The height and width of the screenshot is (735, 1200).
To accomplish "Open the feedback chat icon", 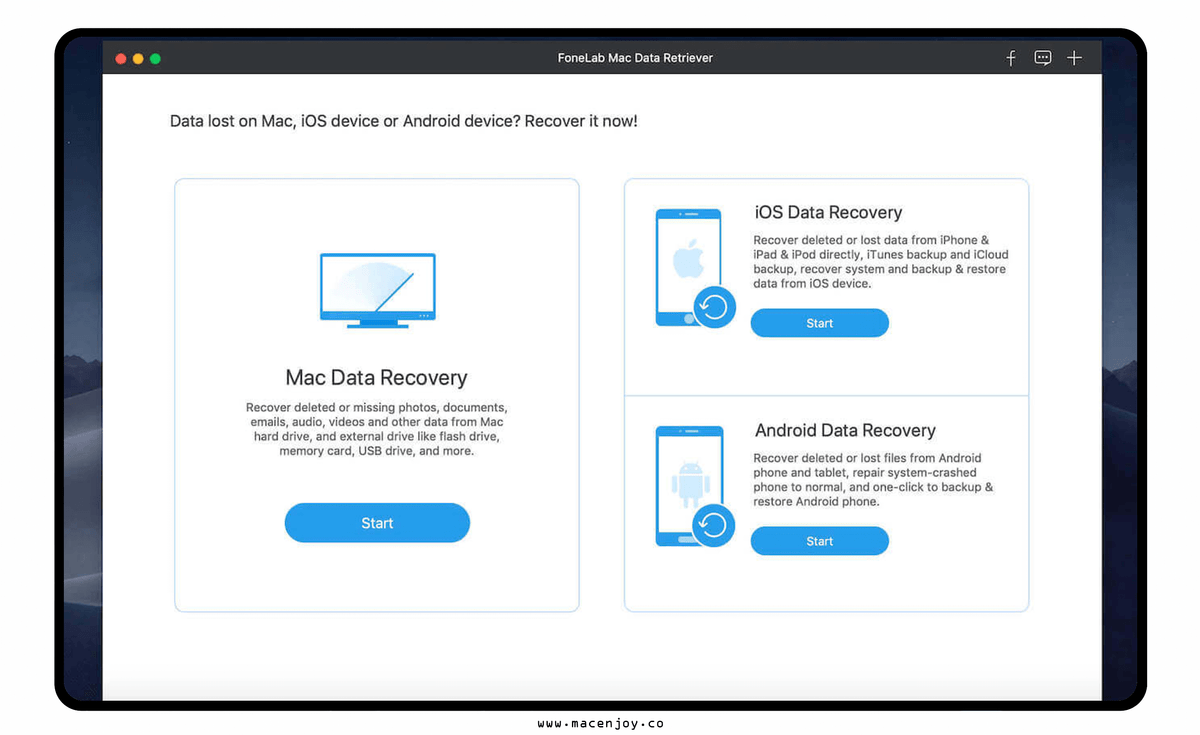I will click(x=1043, y=58).
